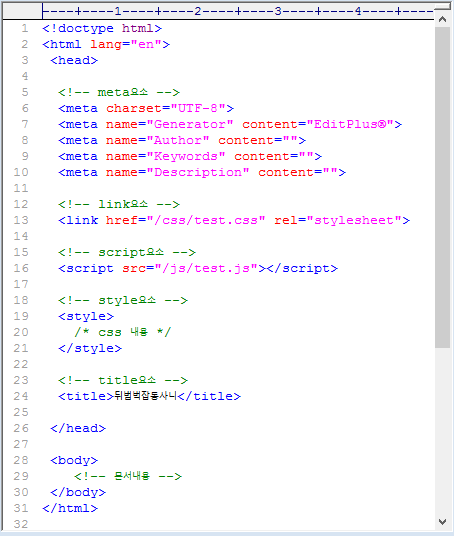Viewport: 454px width, 536px height.
Task: Click line number 32 in the gutter
Action: tap(21, 524)
